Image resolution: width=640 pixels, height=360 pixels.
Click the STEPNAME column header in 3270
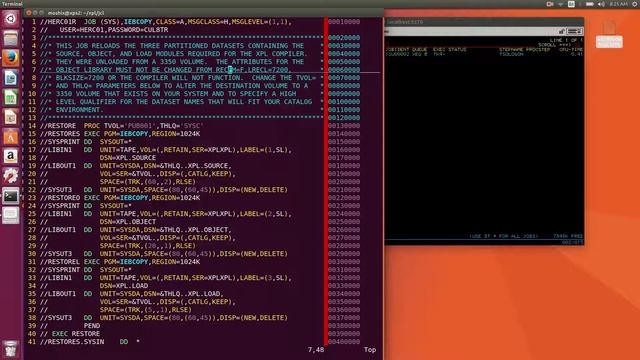[511, 49]
